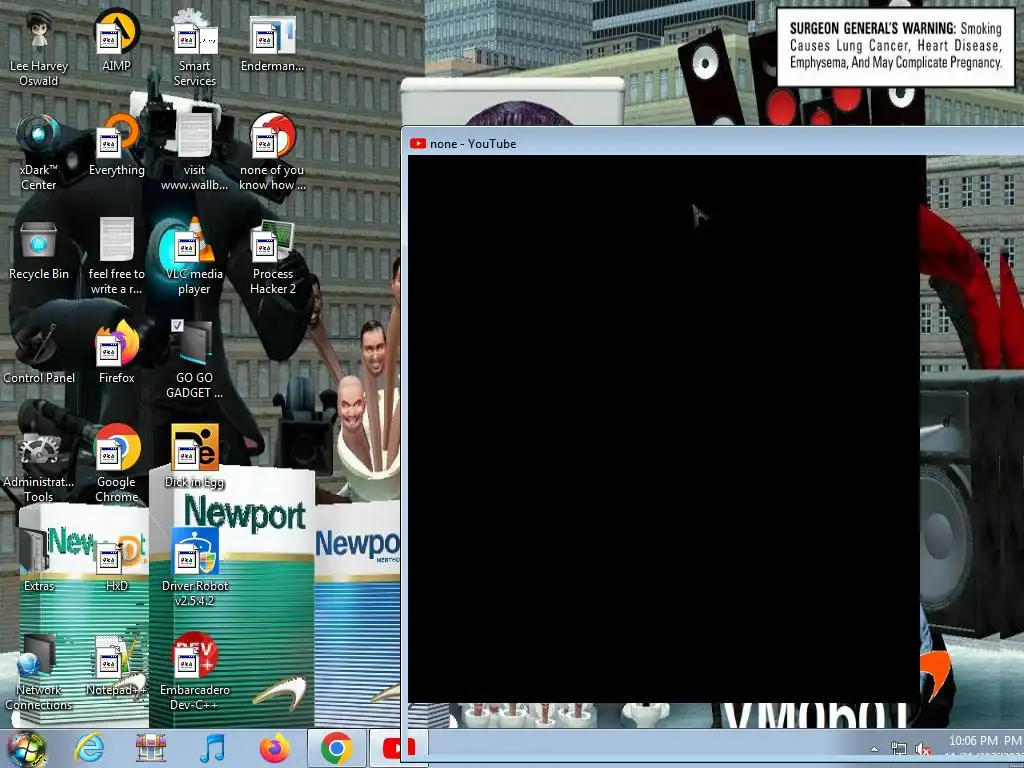Viewport: 1024px width, 768px height.
Task: Open the Smart Services shortcut
Action: tap(195, 49)
